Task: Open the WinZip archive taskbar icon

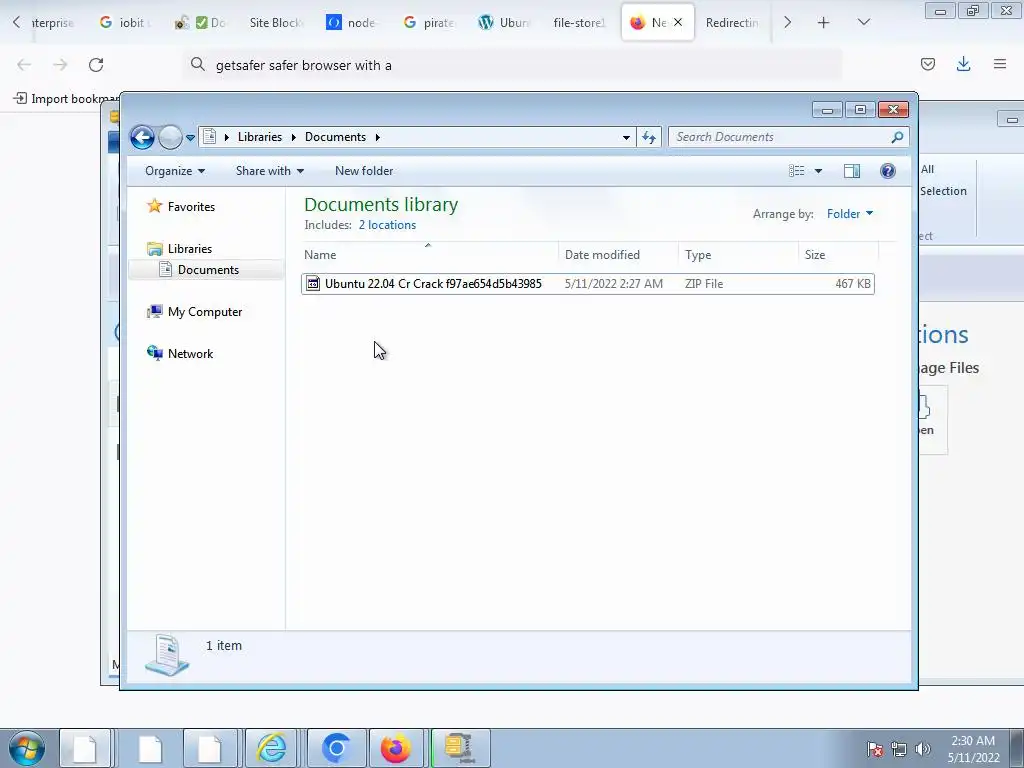Action: 459,748
